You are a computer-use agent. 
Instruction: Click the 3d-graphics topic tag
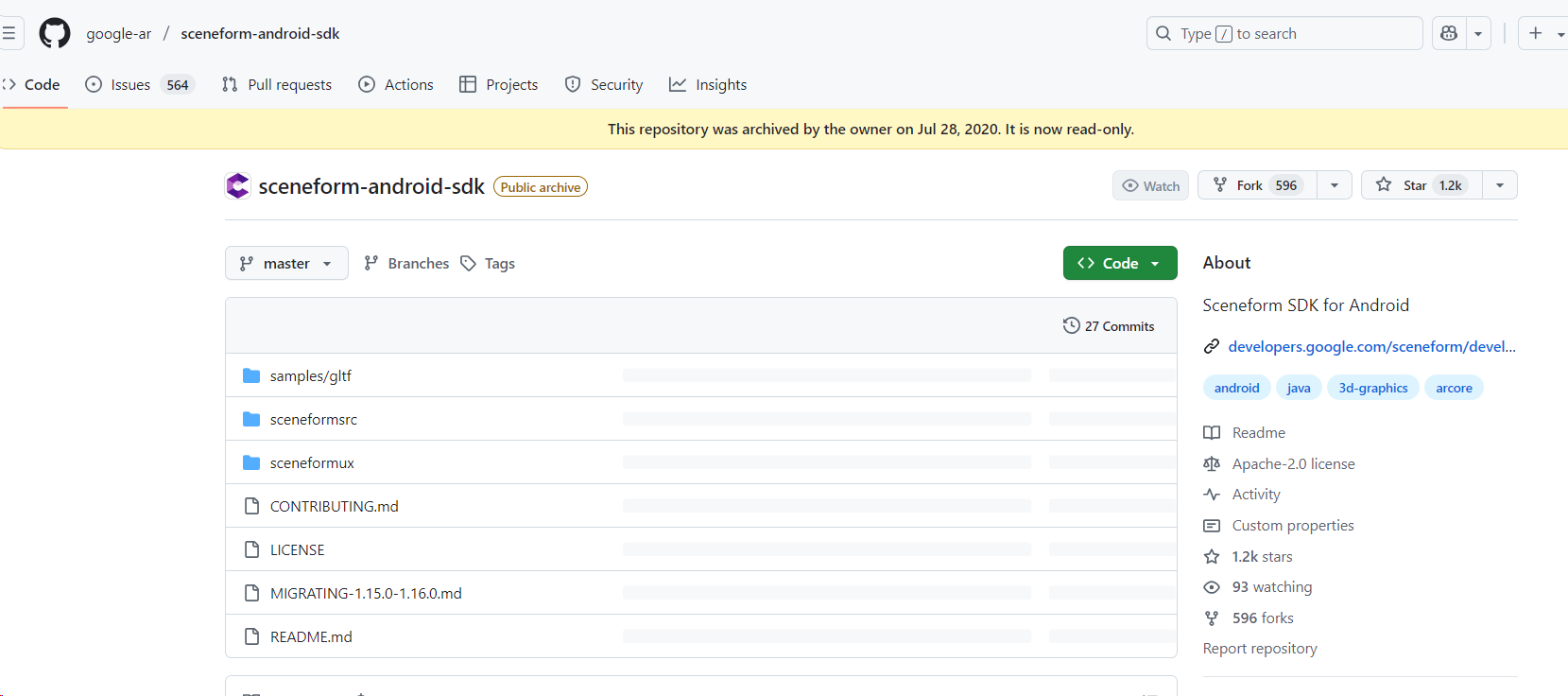tap(1373, 388)
